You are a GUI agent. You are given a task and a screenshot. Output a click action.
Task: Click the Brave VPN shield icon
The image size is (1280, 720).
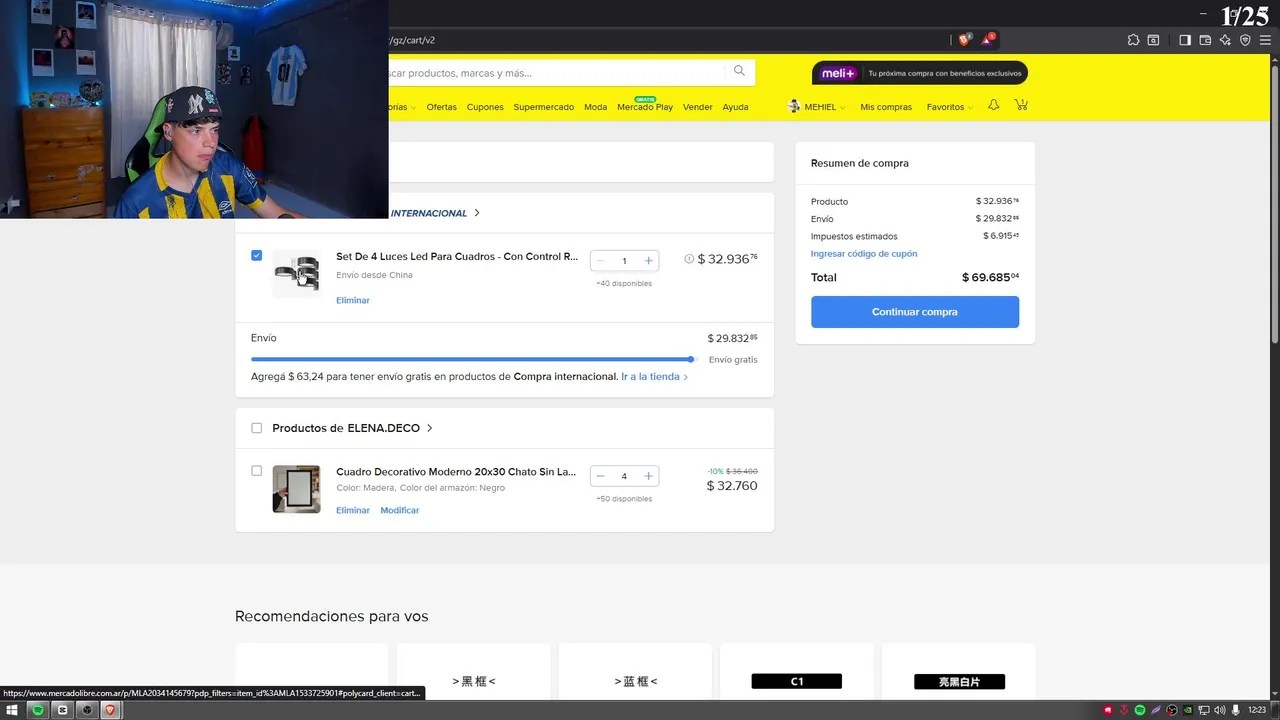pyautogui.click(x=1245, y=40)
